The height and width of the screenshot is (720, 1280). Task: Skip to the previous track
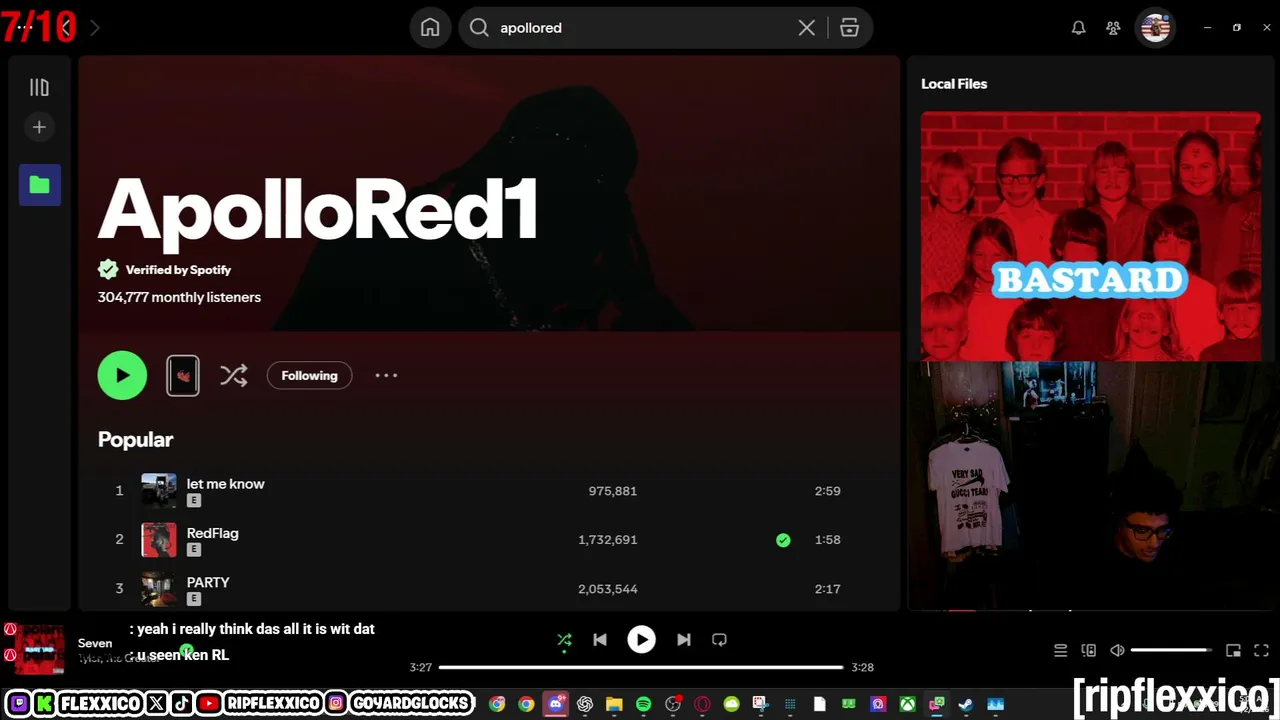[x=600, y=640]
